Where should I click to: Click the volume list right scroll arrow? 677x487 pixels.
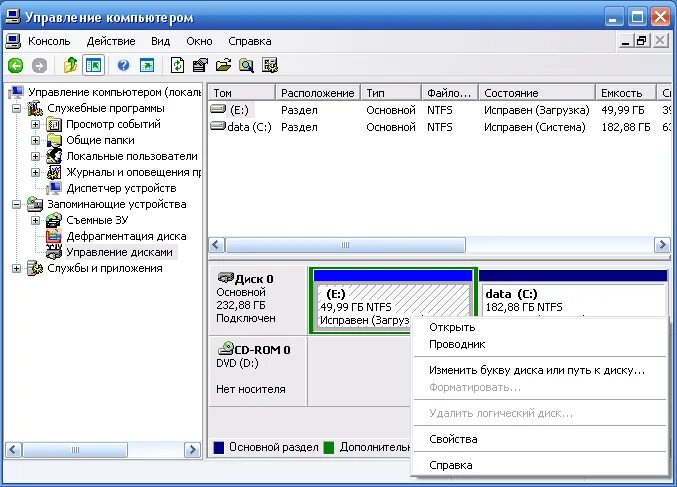click(x=662, y=245)
